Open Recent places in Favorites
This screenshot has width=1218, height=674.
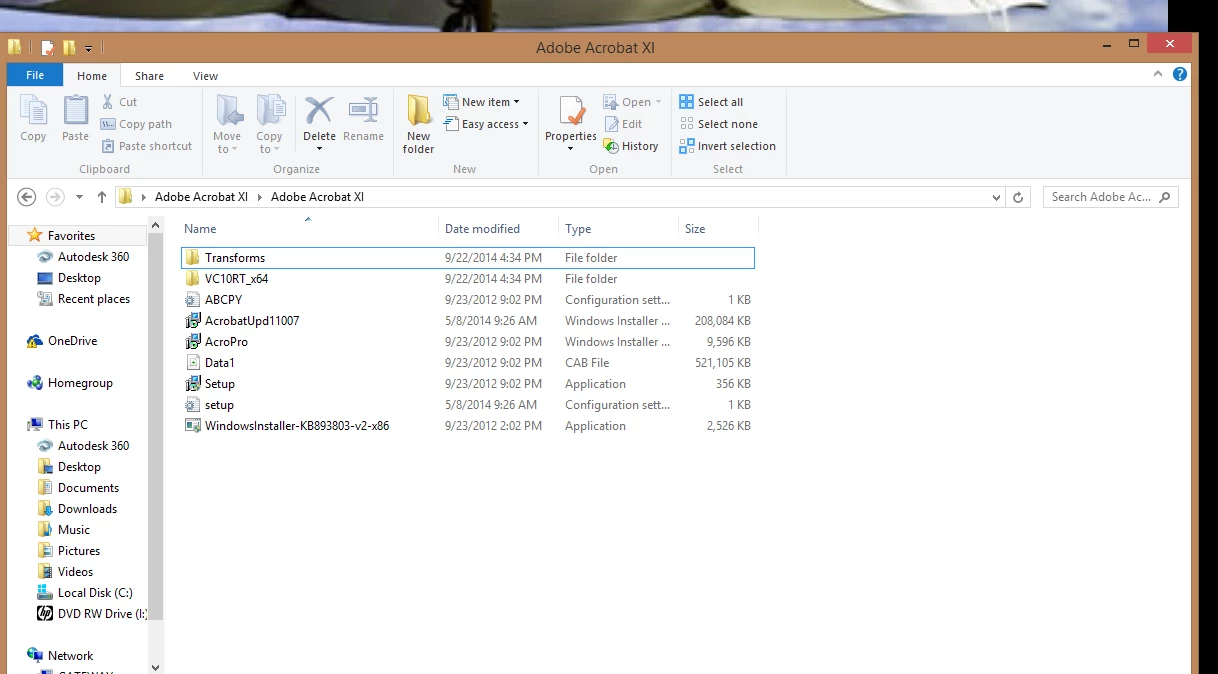[84, 299]
